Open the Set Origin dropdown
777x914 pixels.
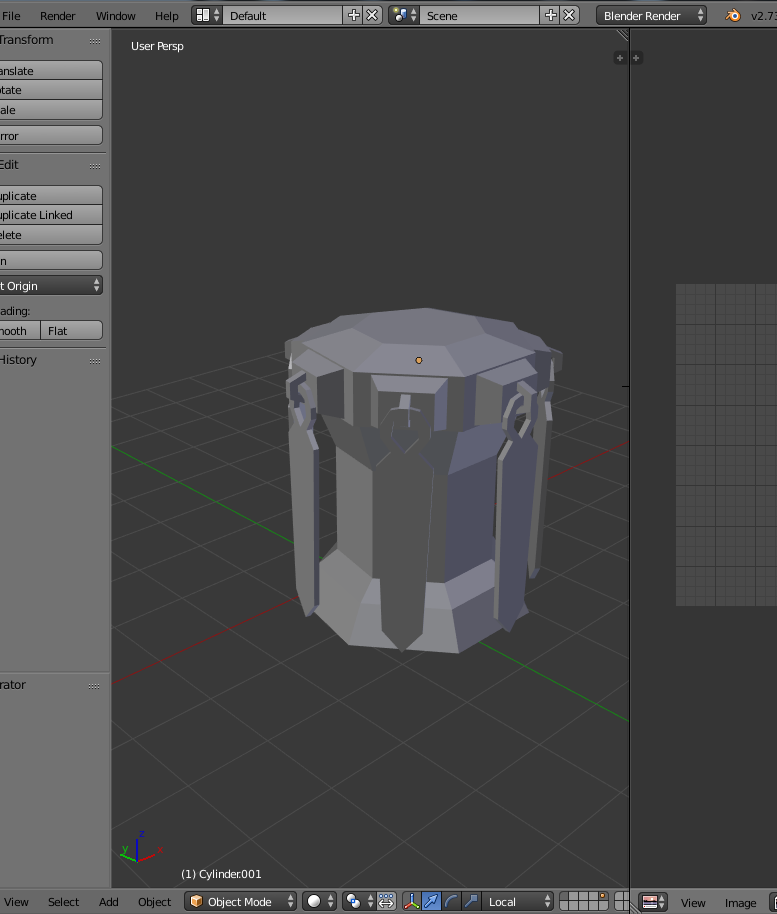click(x=51, y=286)
